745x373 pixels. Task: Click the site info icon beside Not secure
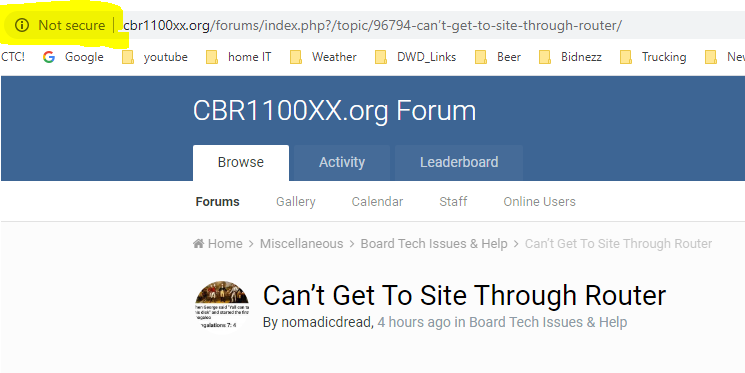22,25
